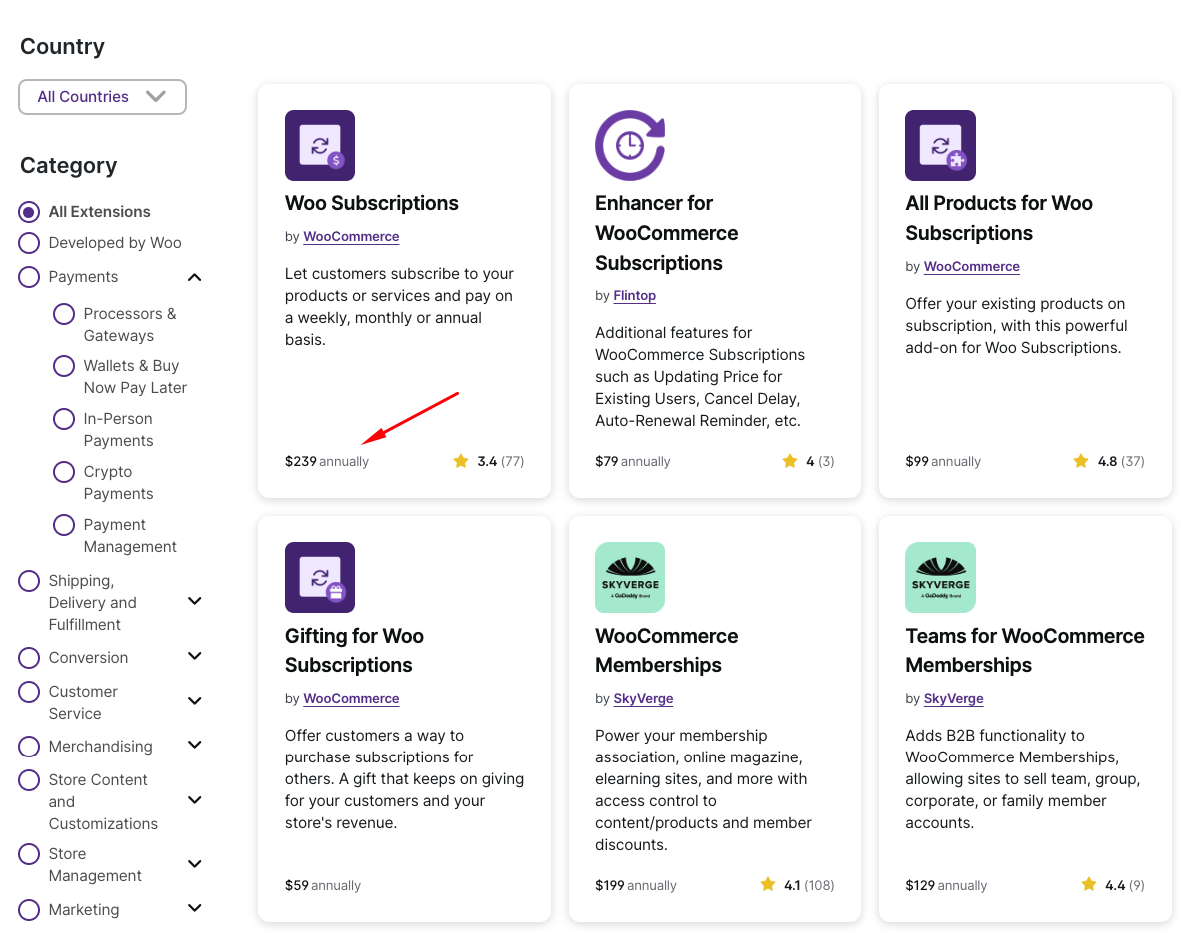Image resolution: width=1181 pixels, height=933 pixels.
Task: Choose the Marketing category radio button
Action: (30, 910)
